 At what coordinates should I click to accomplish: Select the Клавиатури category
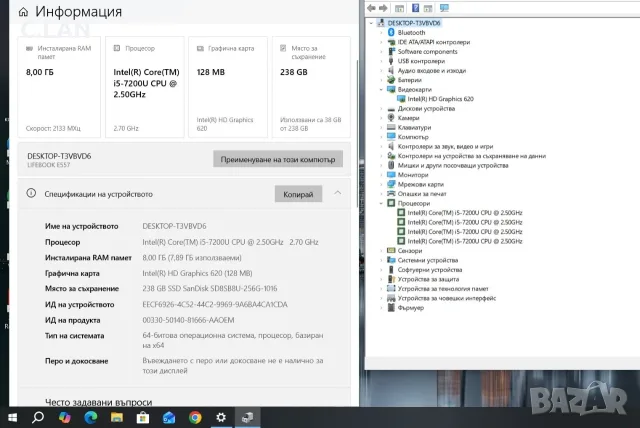click(414, 127)
